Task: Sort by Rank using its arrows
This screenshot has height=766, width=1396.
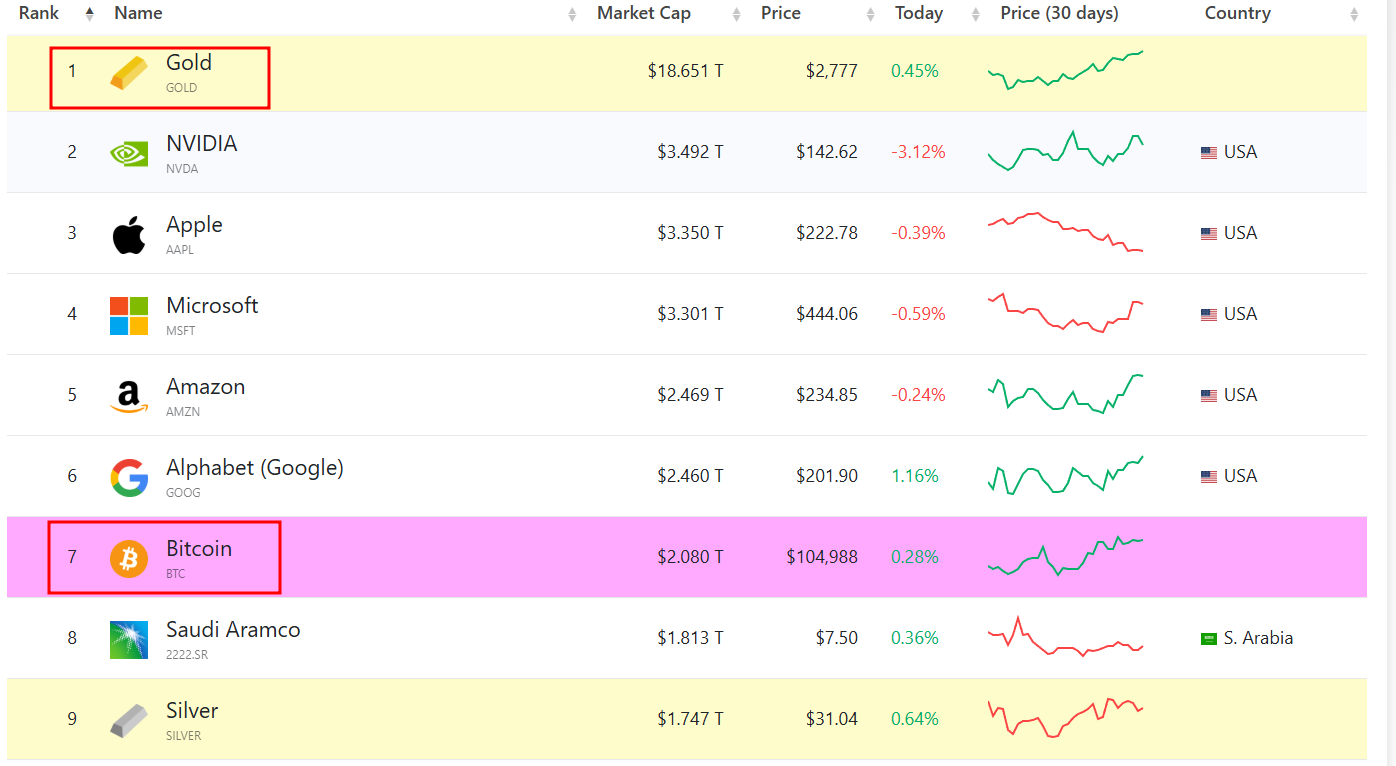Action: click(89, 14)
